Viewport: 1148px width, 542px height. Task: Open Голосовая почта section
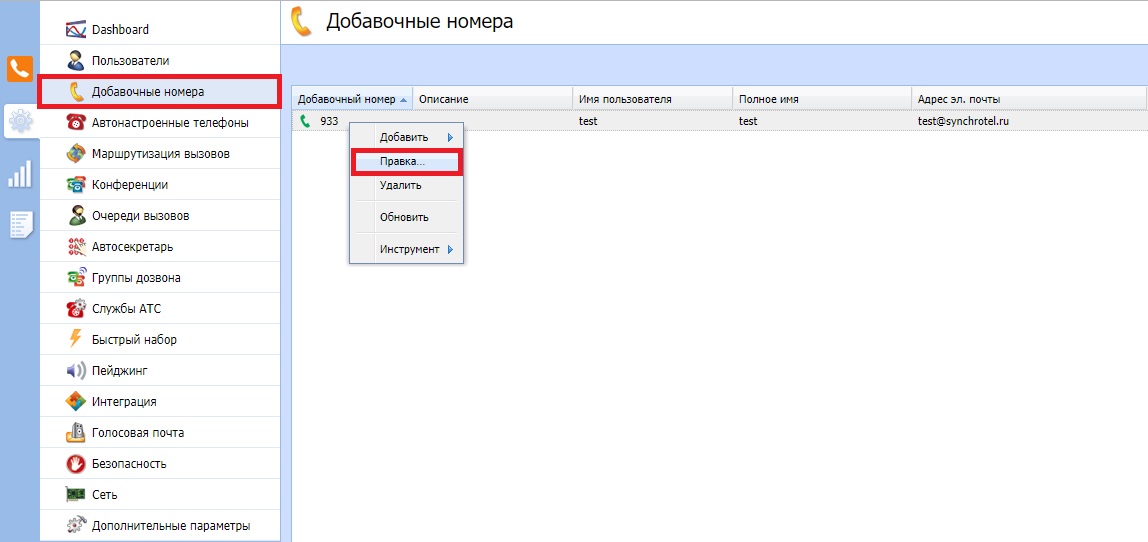click(x=160, y=432)
